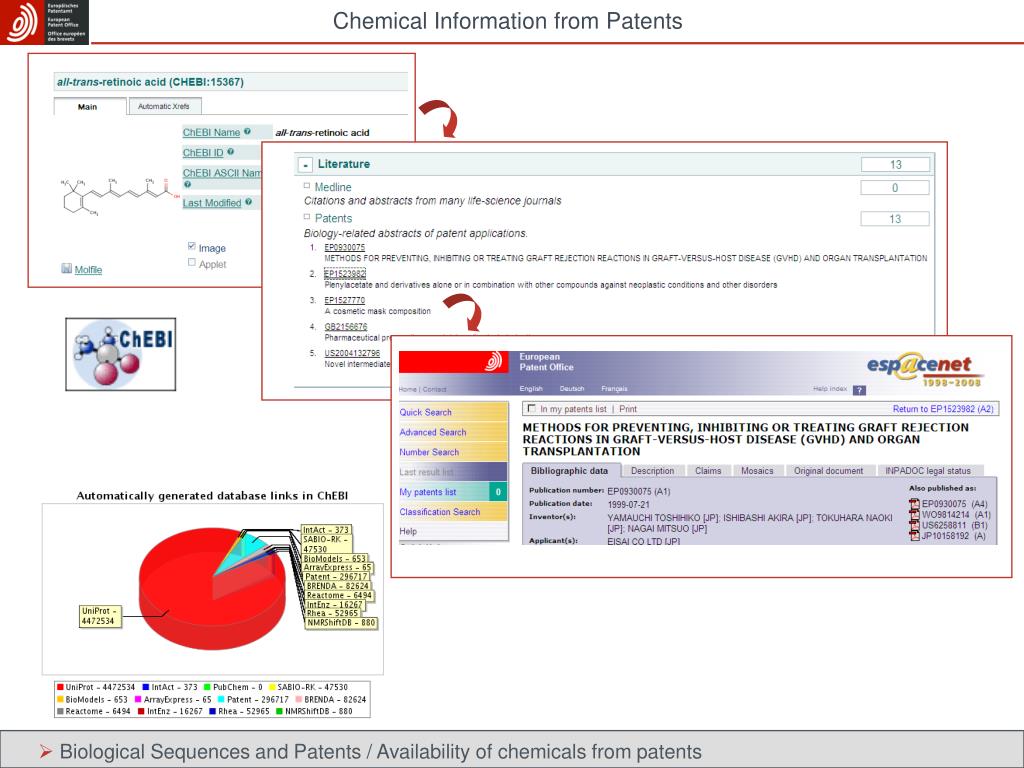Click the Contact link in espacenet header
The width and height of the screenshot is (1024, 768).
click(x=434, y=389)
